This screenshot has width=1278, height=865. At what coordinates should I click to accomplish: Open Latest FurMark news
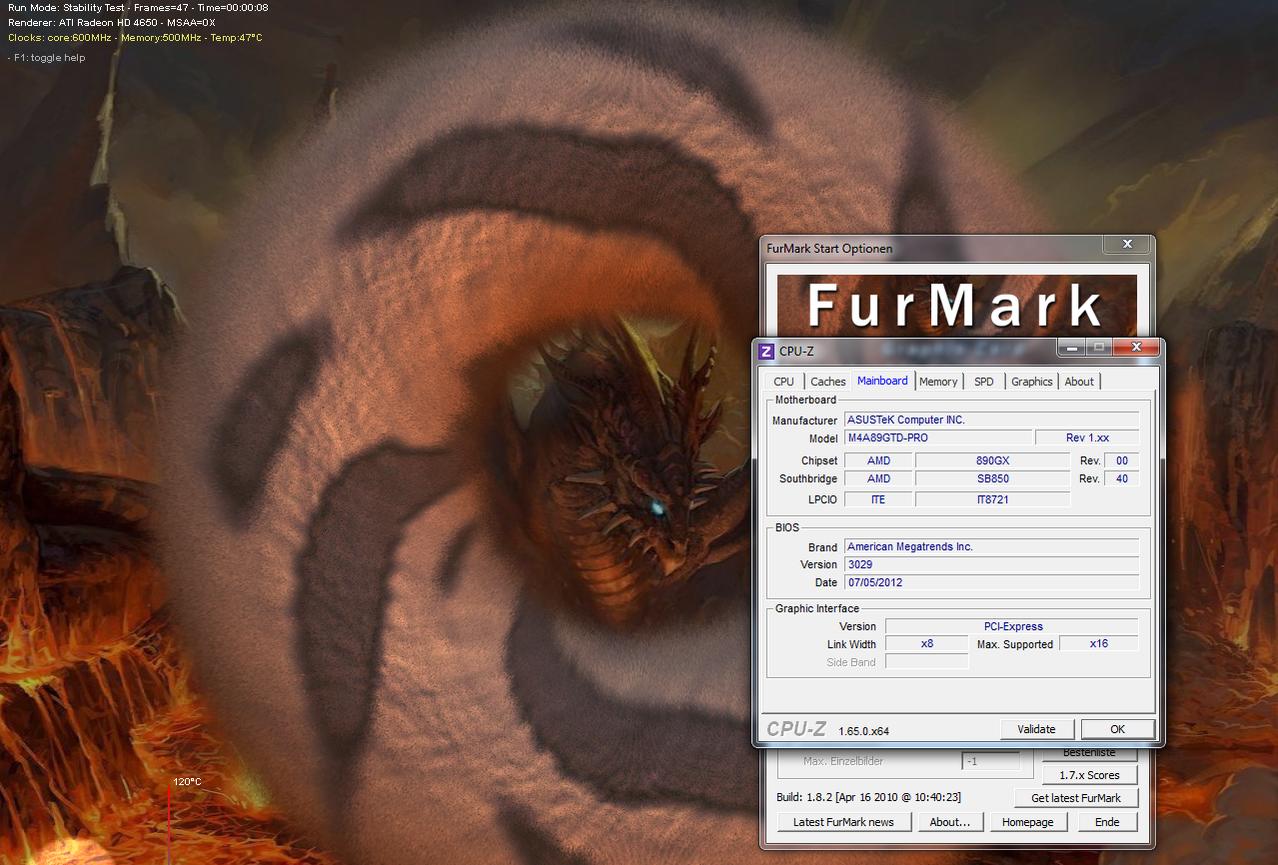(844, 822)
